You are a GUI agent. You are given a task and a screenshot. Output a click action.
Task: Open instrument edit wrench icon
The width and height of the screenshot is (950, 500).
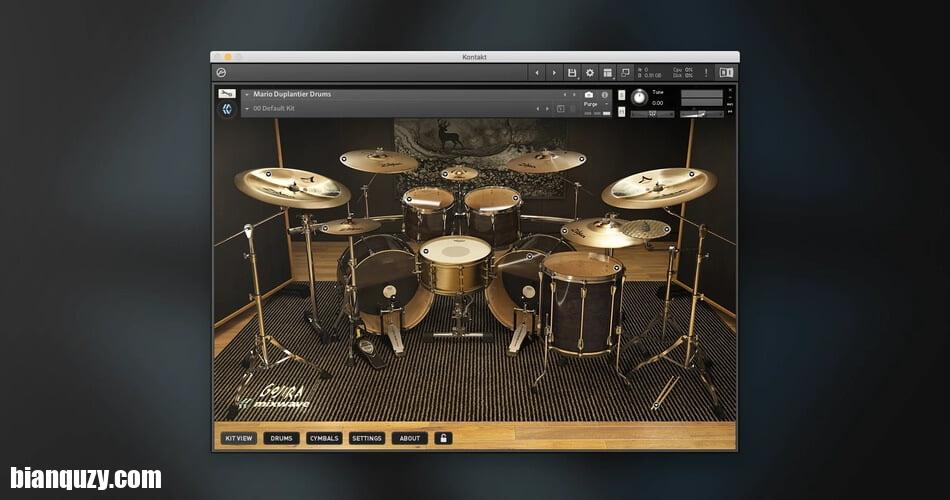click(227, 94)
